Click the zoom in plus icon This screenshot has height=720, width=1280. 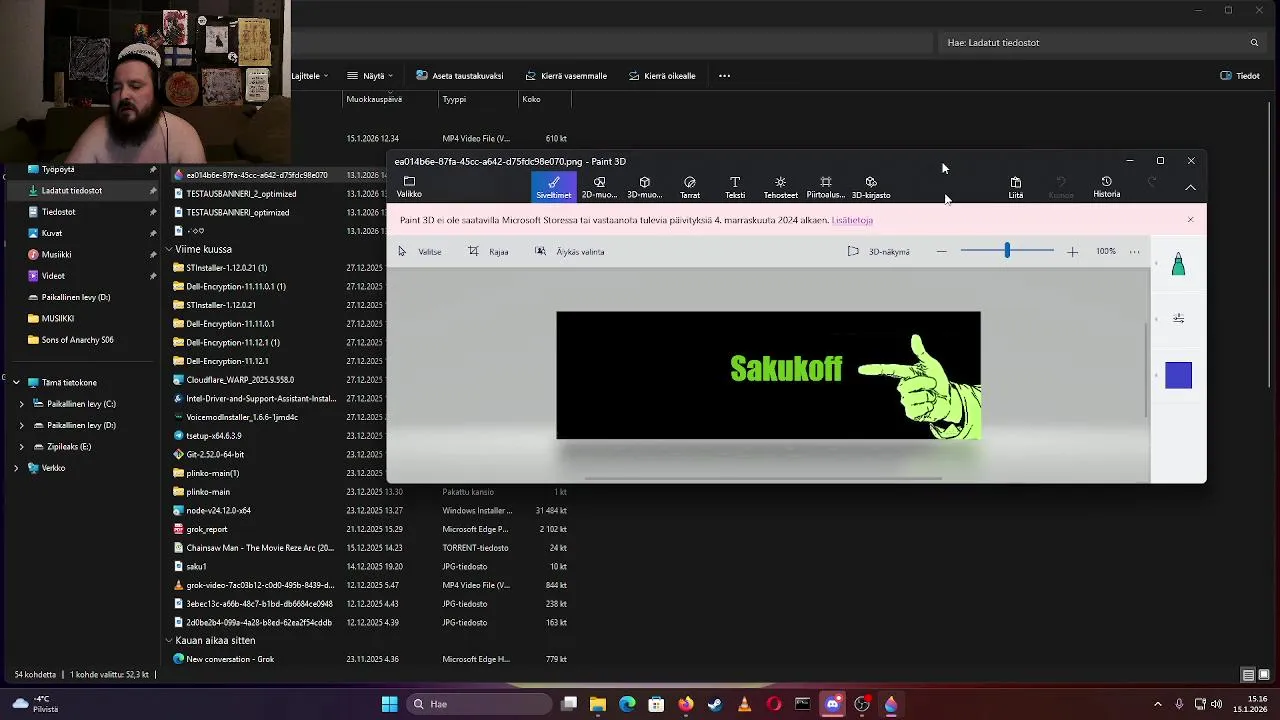click(1072, 252)
